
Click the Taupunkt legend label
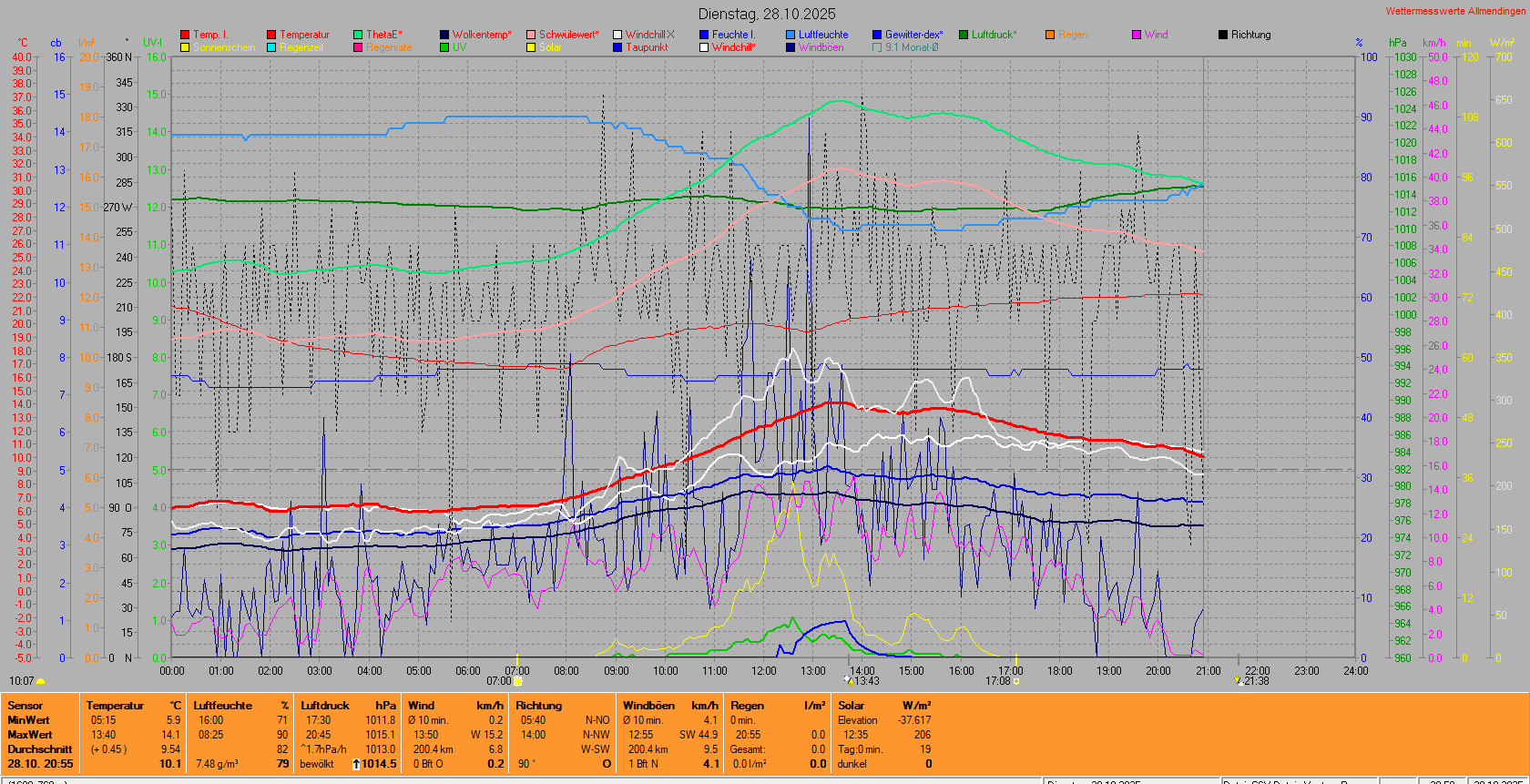click(647, 47)
